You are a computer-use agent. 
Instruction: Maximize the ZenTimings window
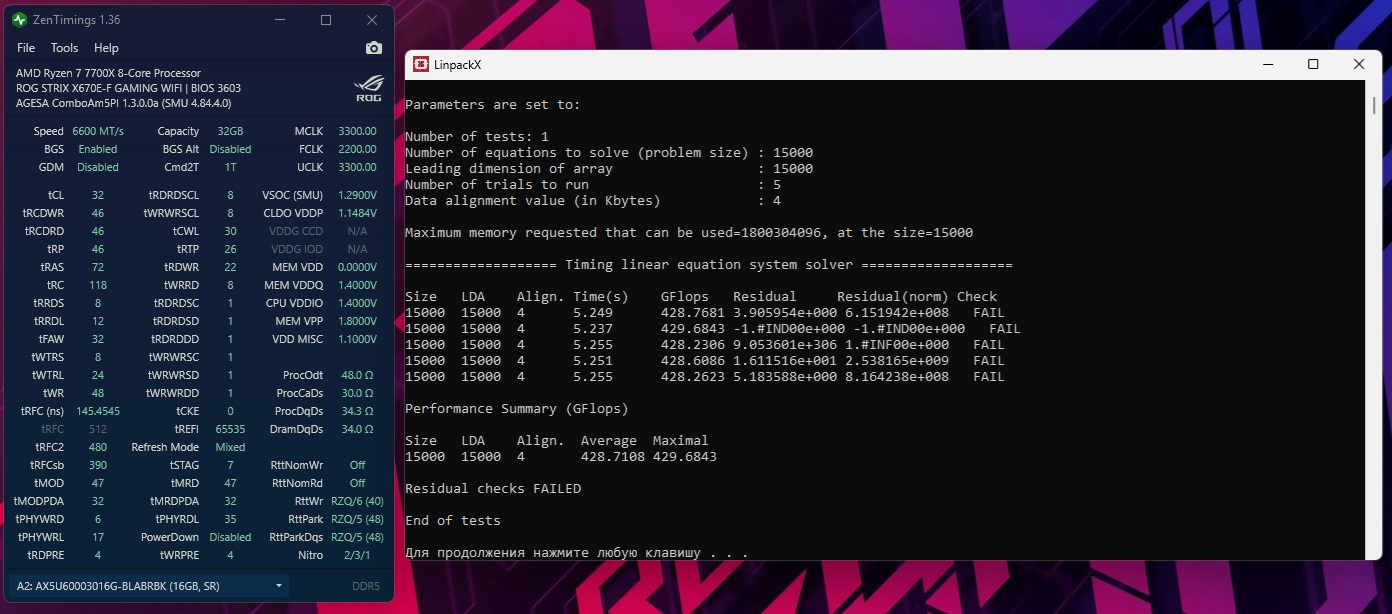(326, 20)
